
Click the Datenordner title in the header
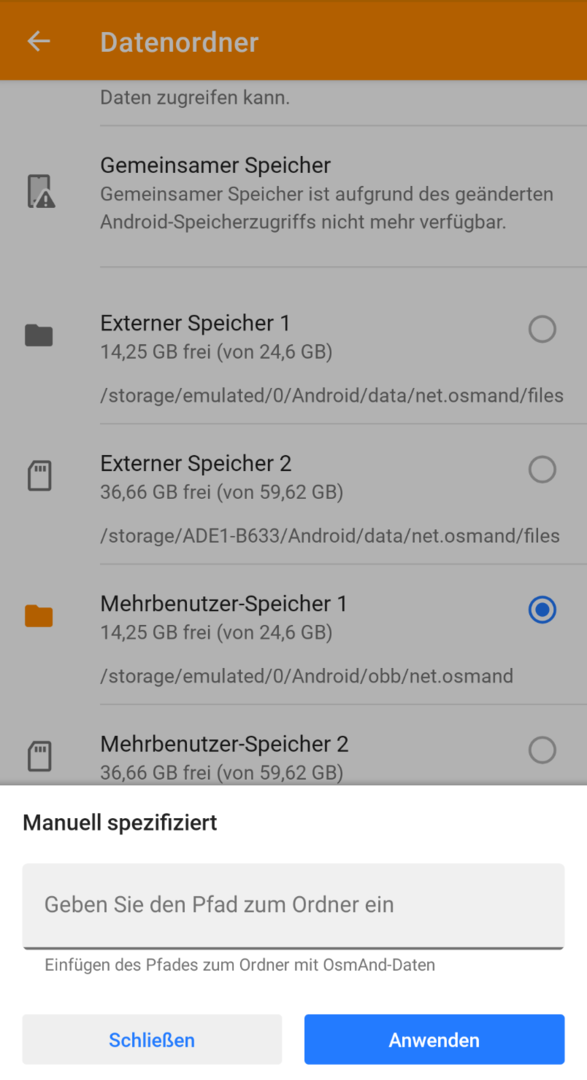coord(179,42)
